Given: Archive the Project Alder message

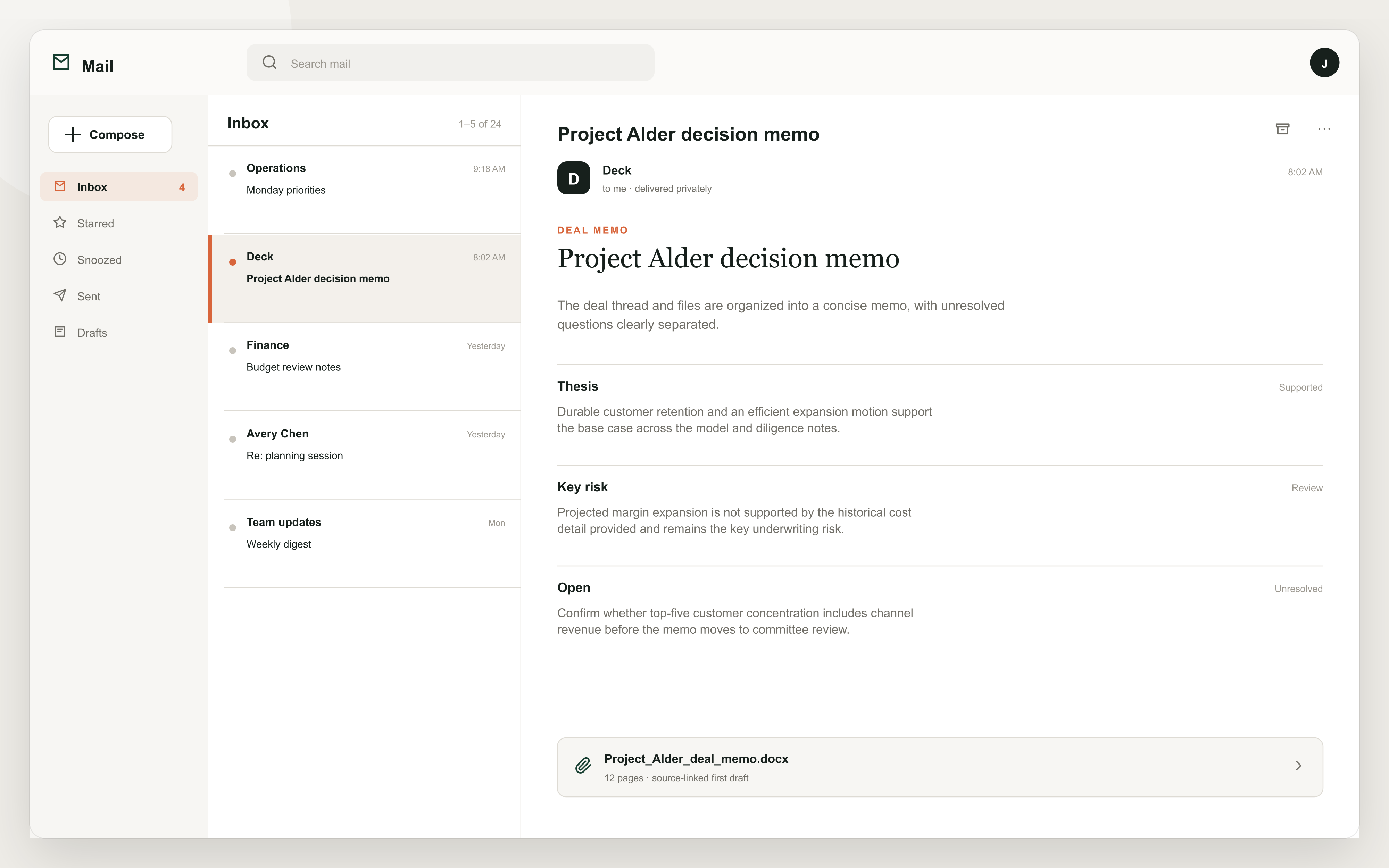Looking at the screenshot, I should pos(1282,128).
